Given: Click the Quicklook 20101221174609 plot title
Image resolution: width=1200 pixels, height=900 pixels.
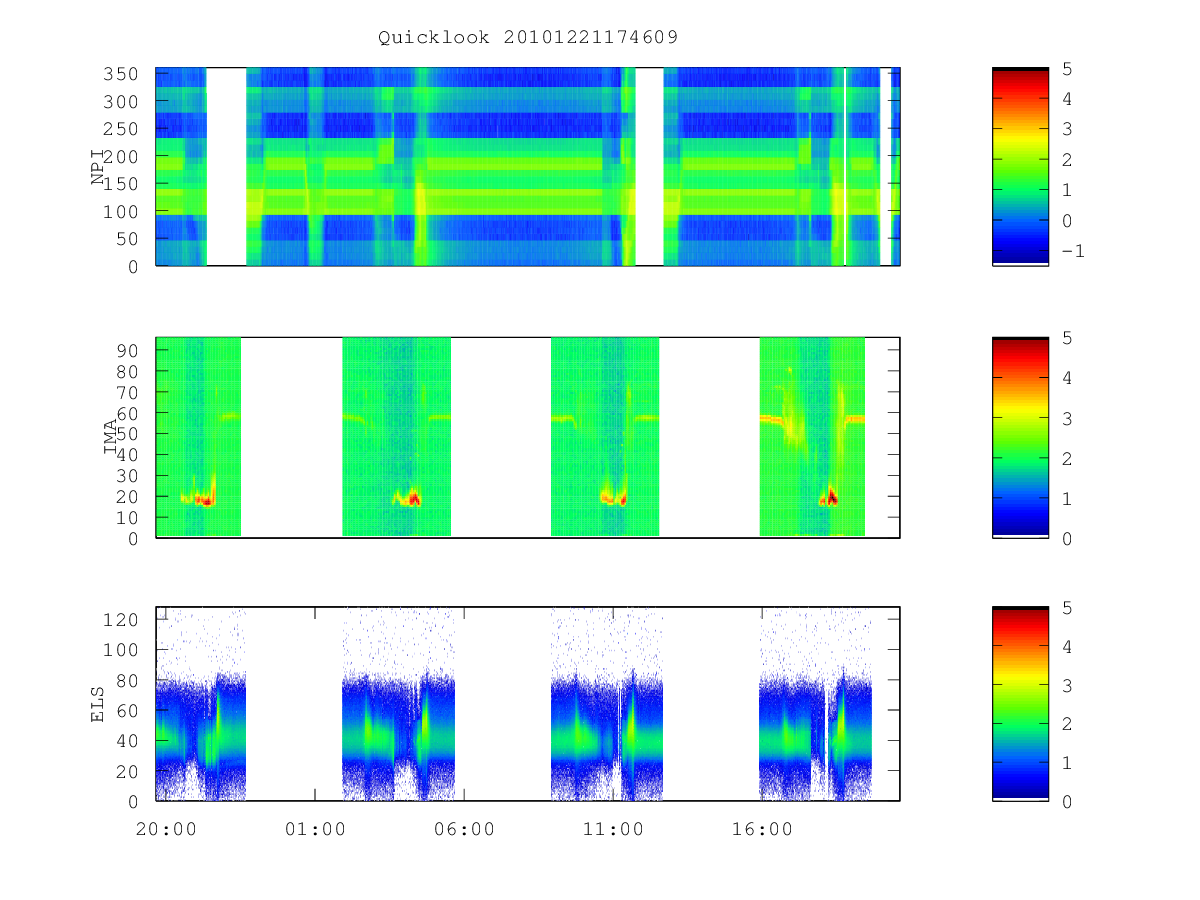Looking at the screenshot, I should click(528, 38).
